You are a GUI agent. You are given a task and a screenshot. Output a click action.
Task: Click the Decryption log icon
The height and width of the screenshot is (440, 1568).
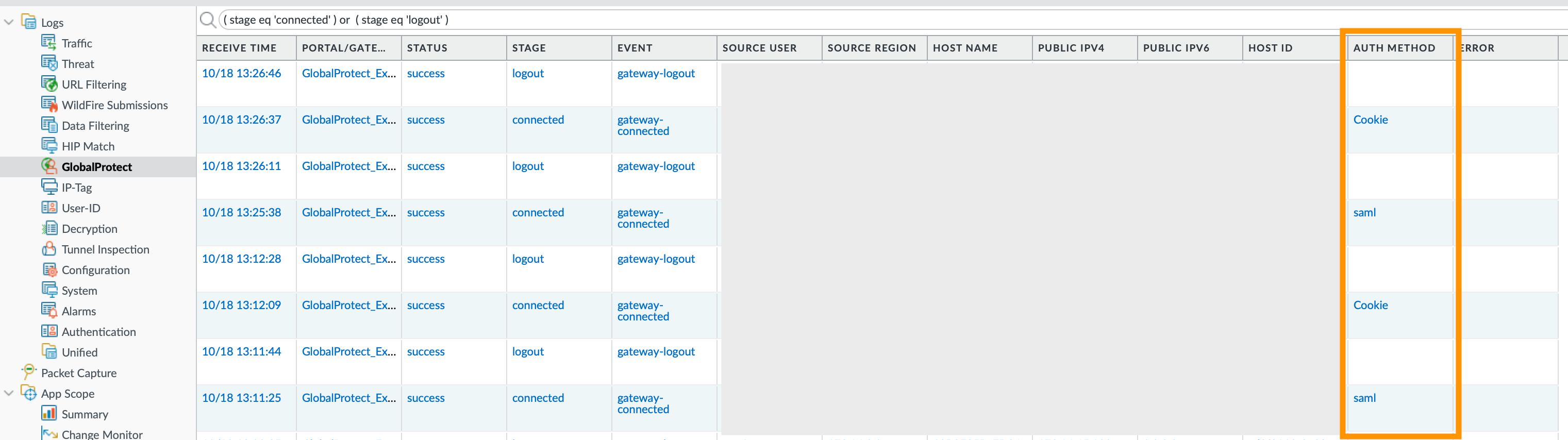pos(48,228)
